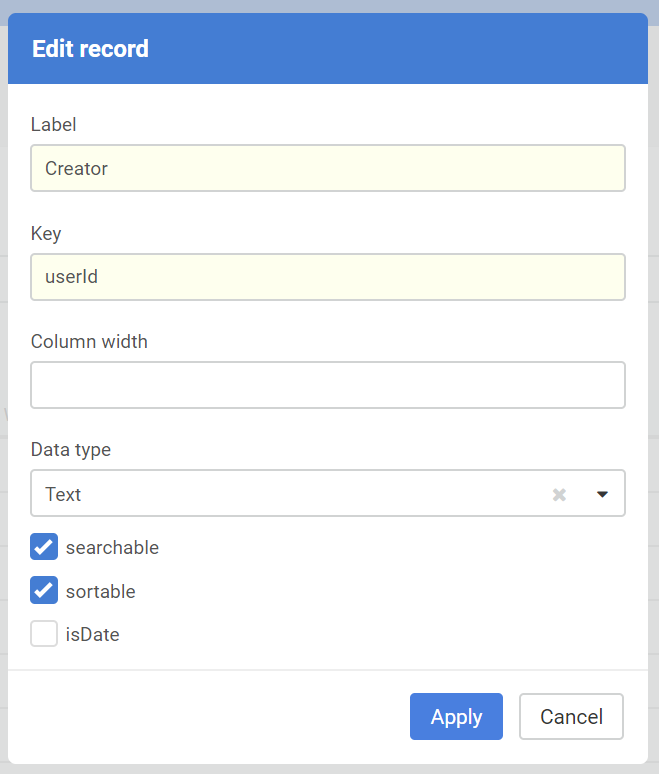Click the sortable label text

[x=100, y=591]
